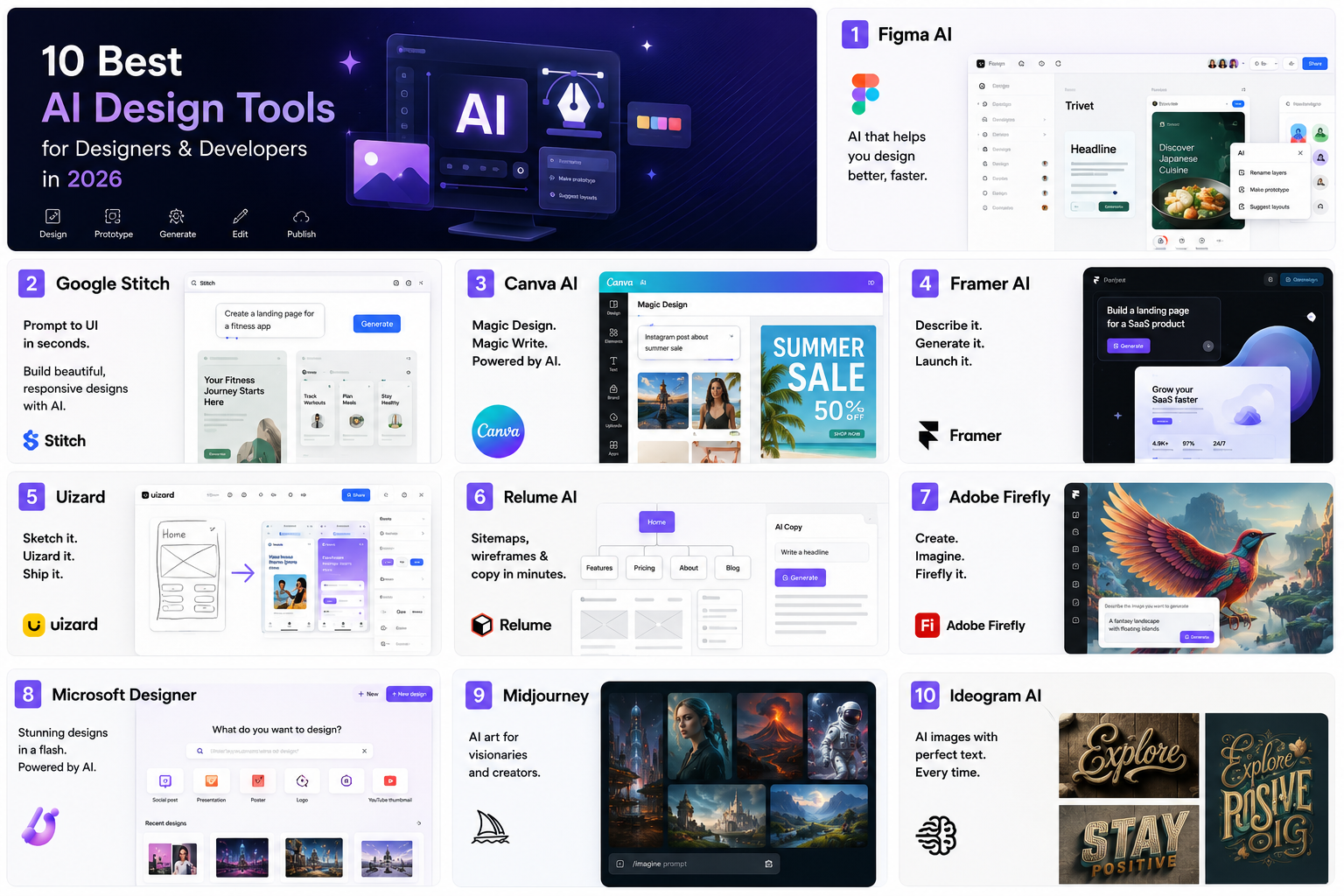Choose Poster icon in Microsoft Designer
This screenshot has height=896, width=1344.
coord(258,780)
